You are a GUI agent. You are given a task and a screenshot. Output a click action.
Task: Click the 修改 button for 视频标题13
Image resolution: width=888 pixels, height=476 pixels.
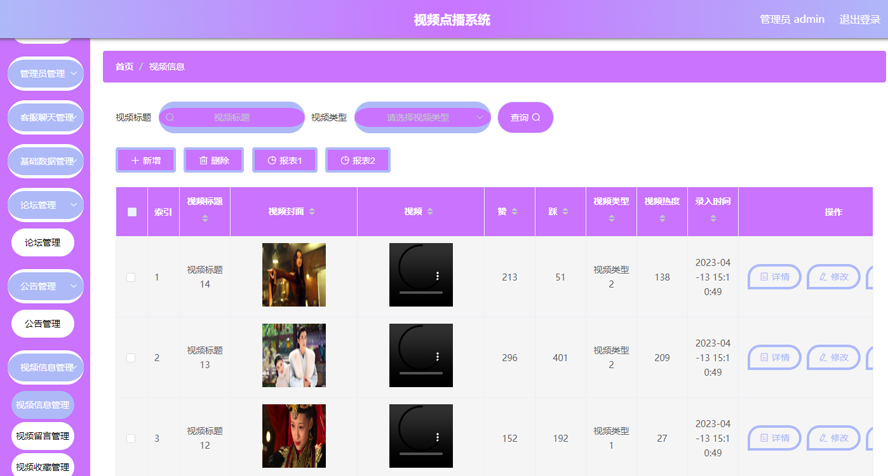pos(834,357)
